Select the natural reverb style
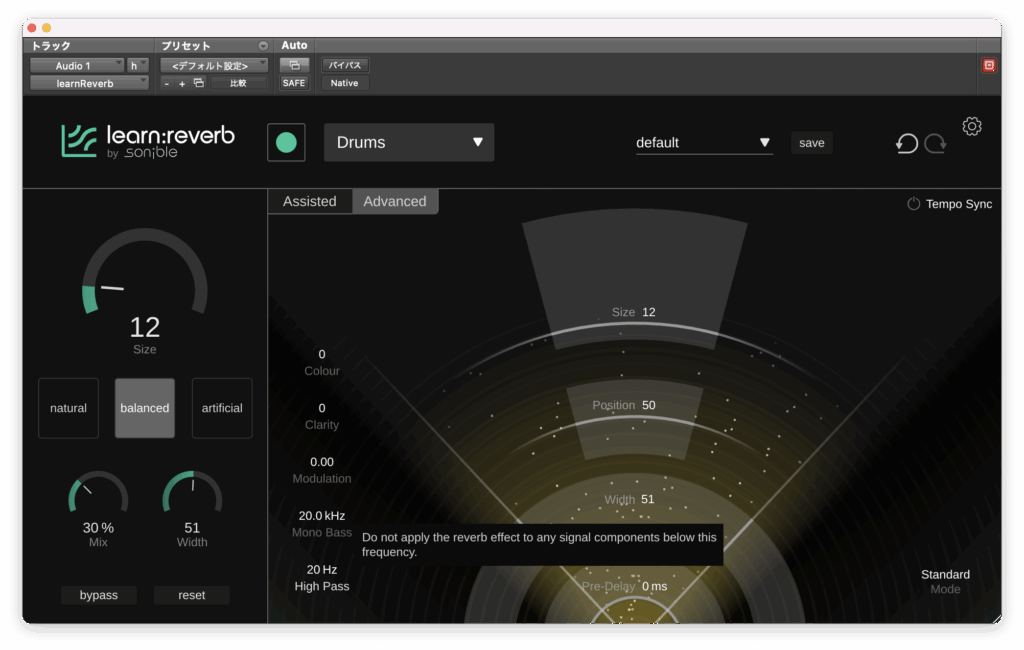The image size is (1024, 650). point(69,408)
